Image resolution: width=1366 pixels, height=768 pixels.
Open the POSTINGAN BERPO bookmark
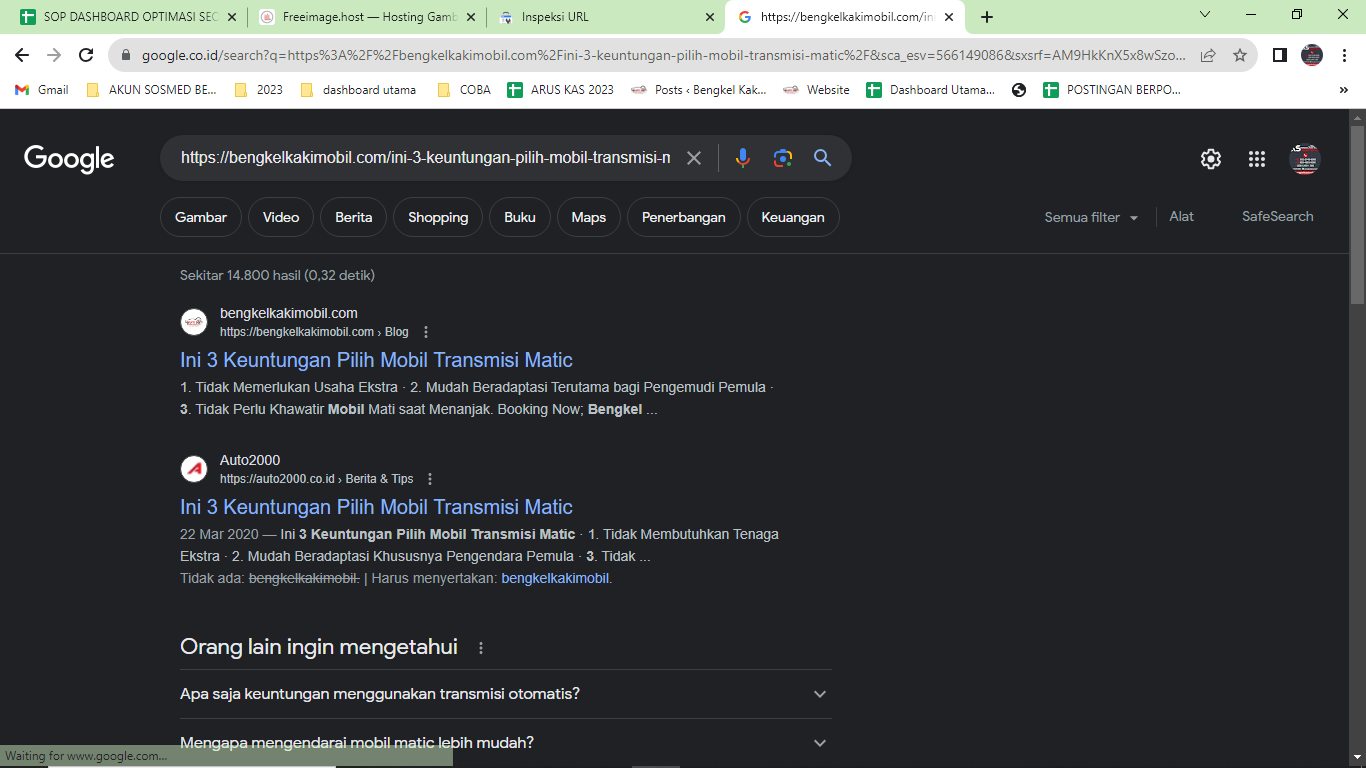[1112, 90]
